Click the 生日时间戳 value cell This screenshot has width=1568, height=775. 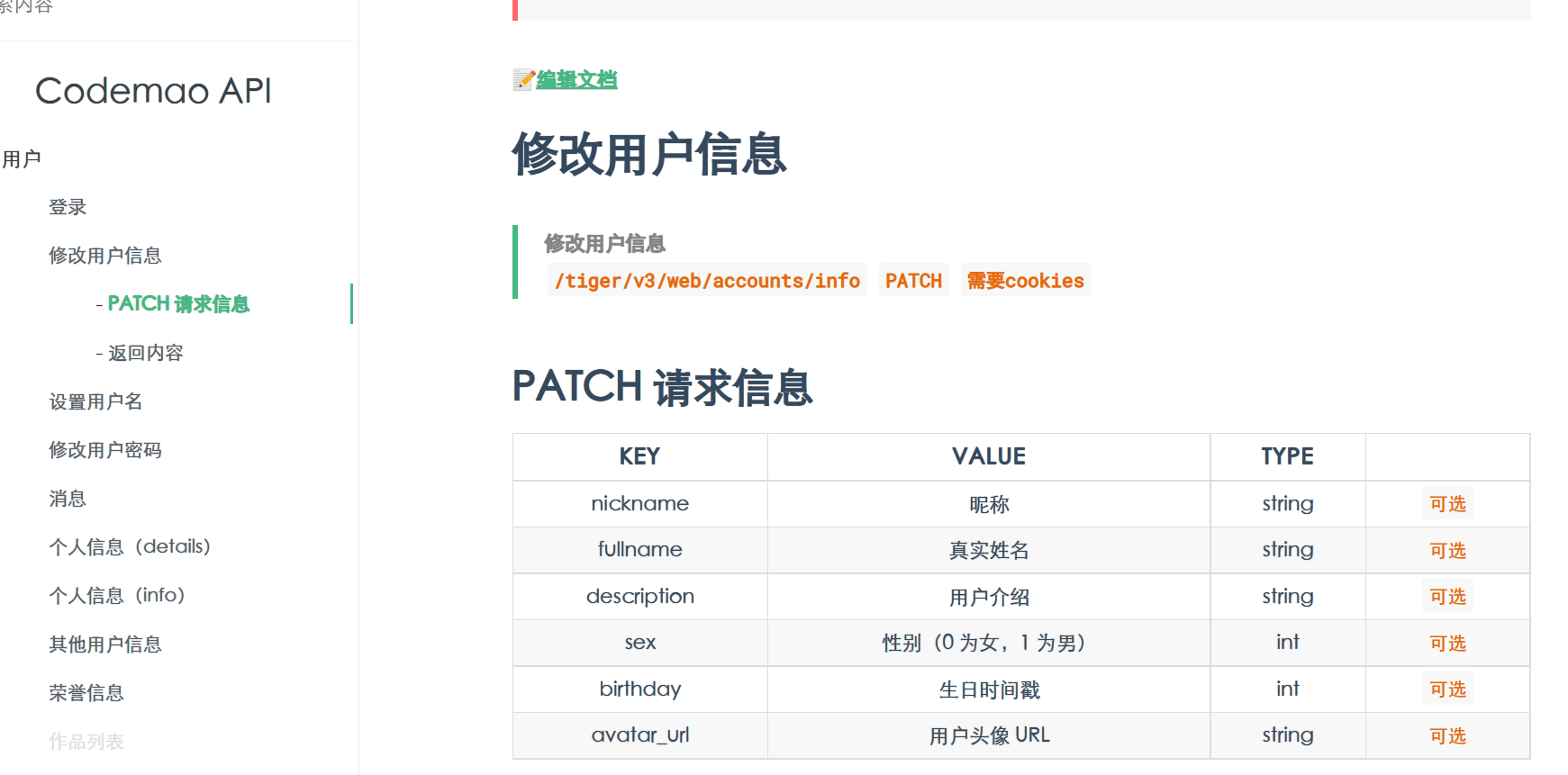coord(989,689)
